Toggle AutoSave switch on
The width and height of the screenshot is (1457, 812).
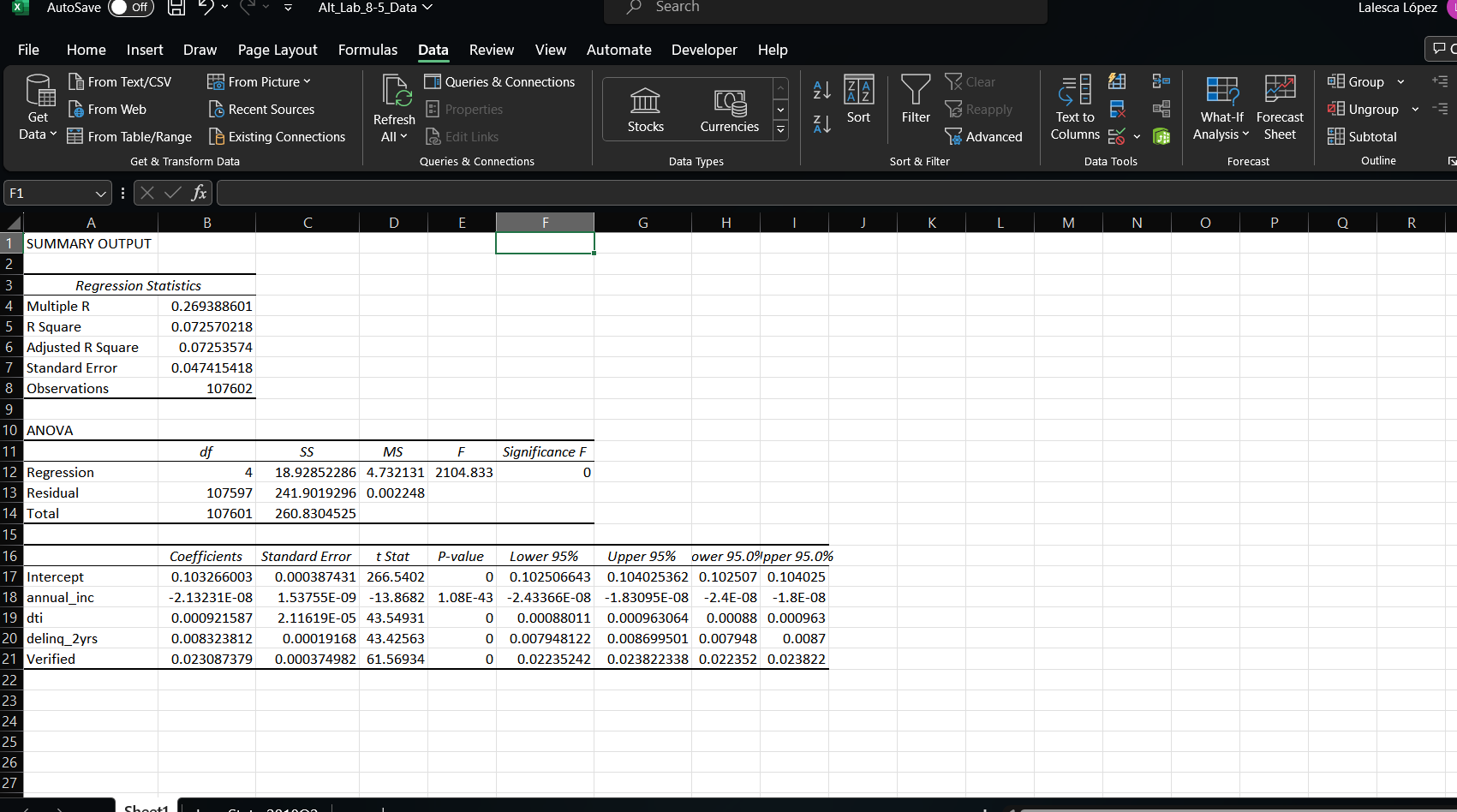click(x=130, y=8)
